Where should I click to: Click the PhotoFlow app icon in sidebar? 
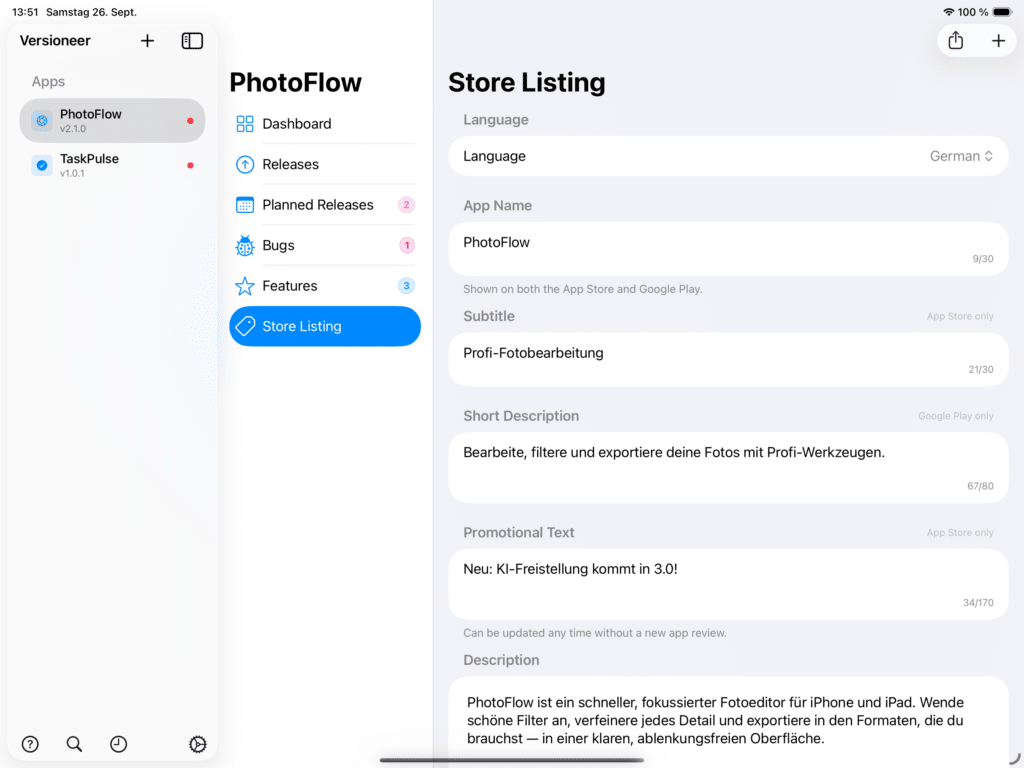click(42, 121)
